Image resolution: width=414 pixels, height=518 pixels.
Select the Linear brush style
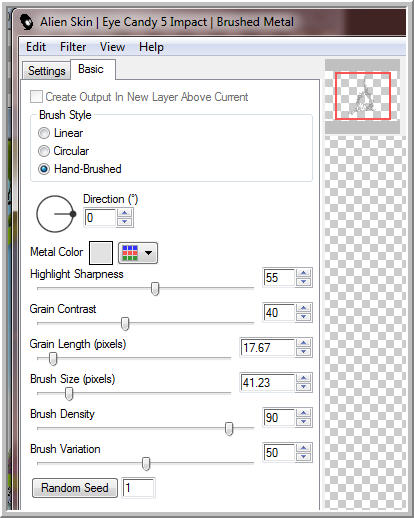coord(44,133)
